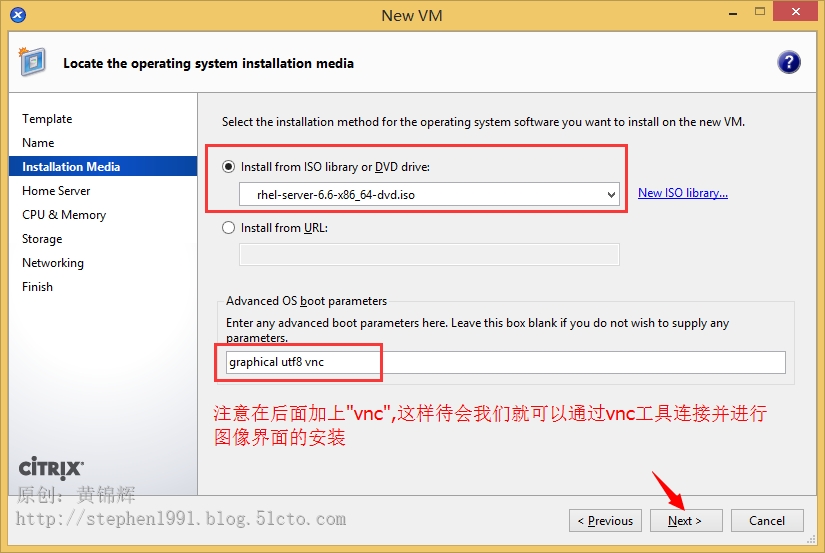Click the New VM wizard icon in header

coord(33,62)
